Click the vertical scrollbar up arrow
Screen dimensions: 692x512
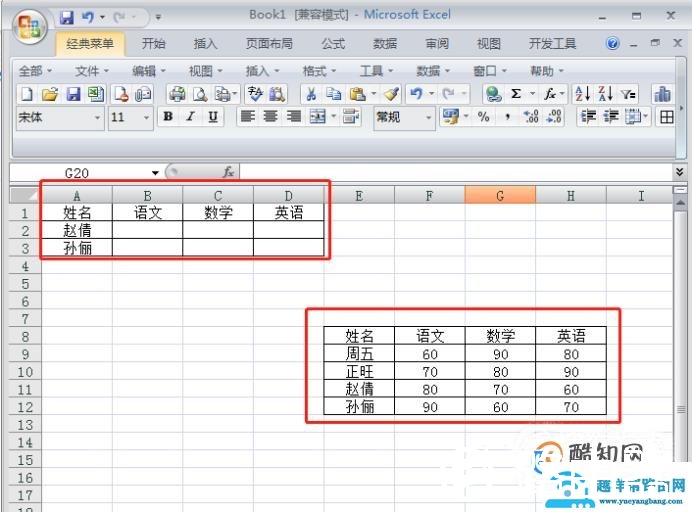(x=680, y=203)
